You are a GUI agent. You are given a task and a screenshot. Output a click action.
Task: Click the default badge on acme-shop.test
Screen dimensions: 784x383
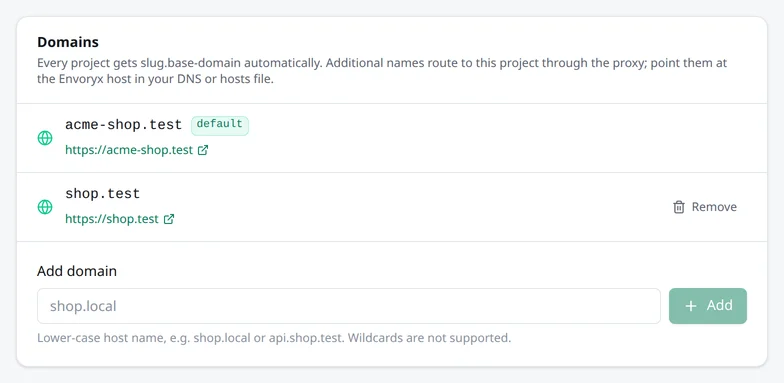(220, 126)
